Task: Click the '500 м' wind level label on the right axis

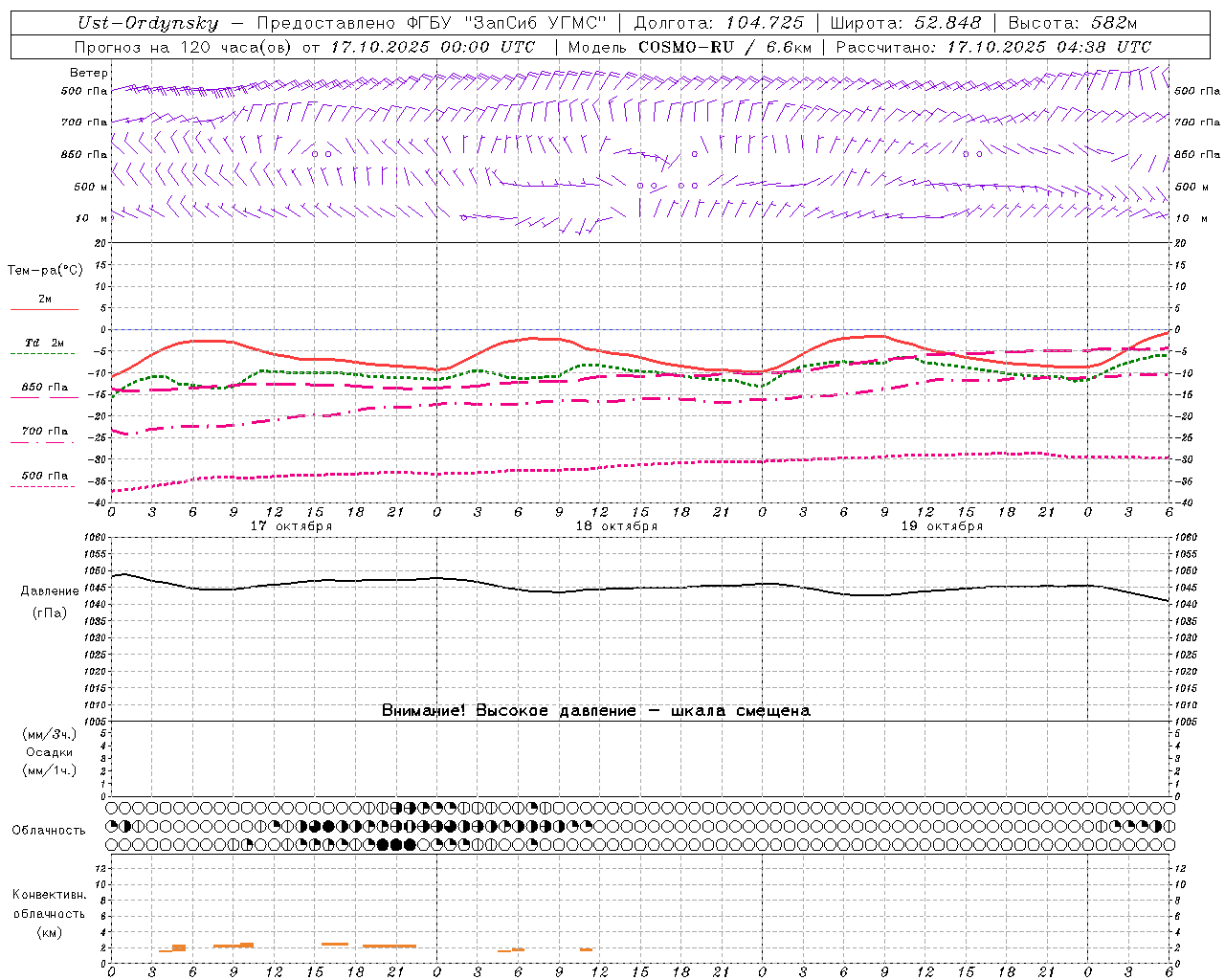Action: pos(1191,187)
